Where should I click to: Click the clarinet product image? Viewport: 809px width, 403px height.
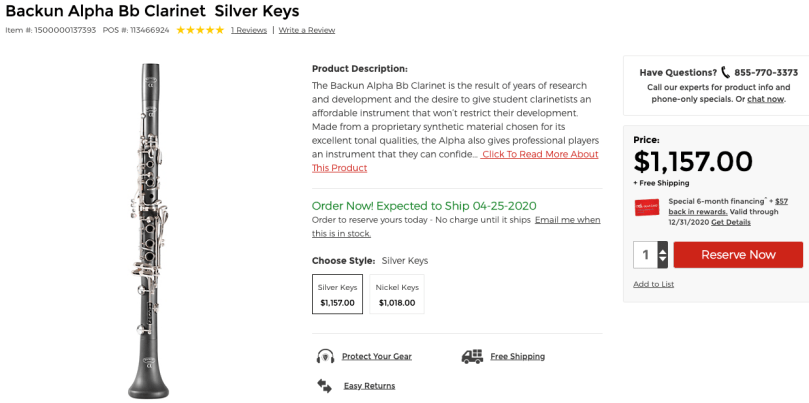click(x=151, y=230)
